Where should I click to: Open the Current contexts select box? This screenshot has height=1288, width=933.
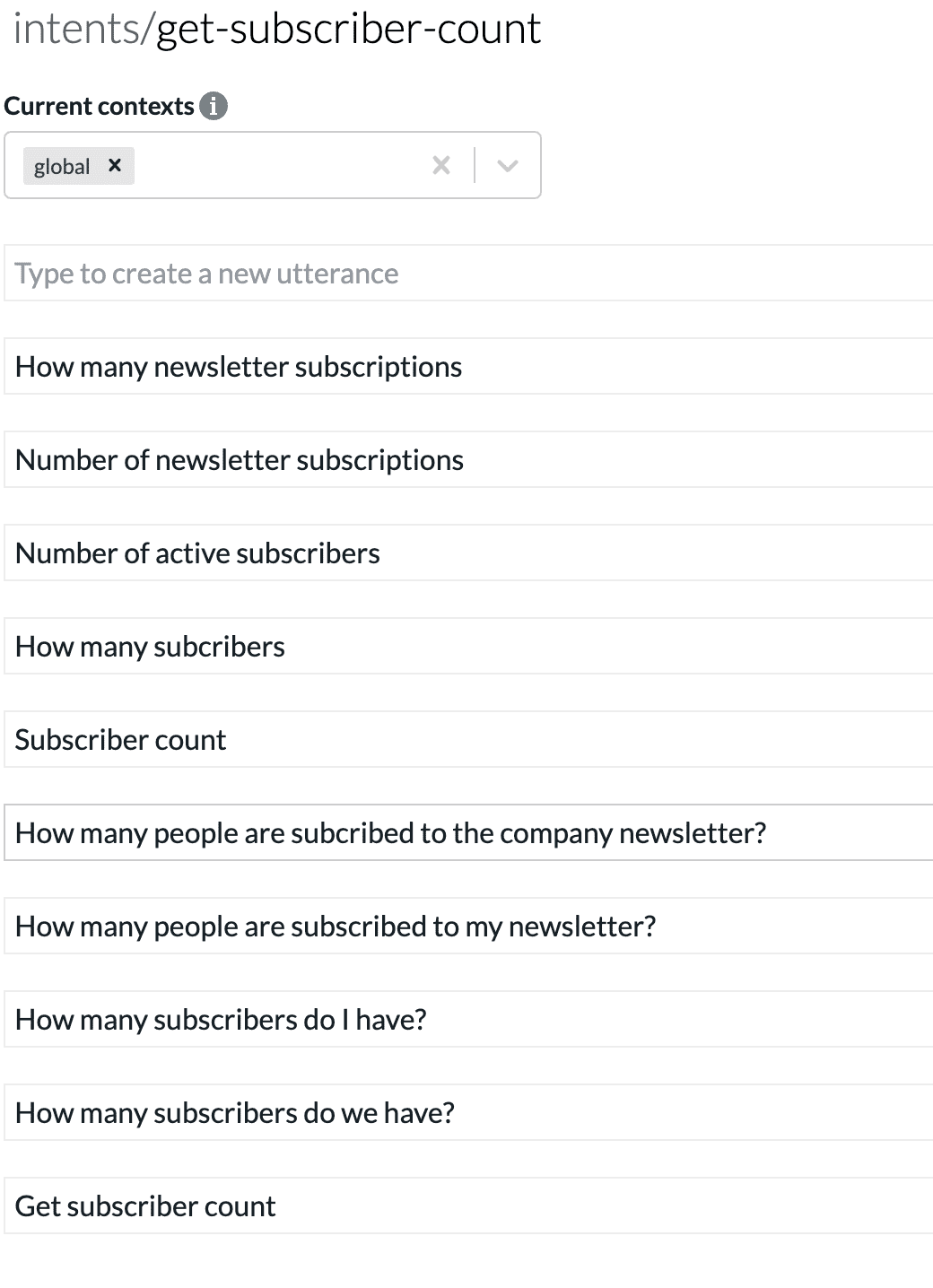[x=273, y=165]
